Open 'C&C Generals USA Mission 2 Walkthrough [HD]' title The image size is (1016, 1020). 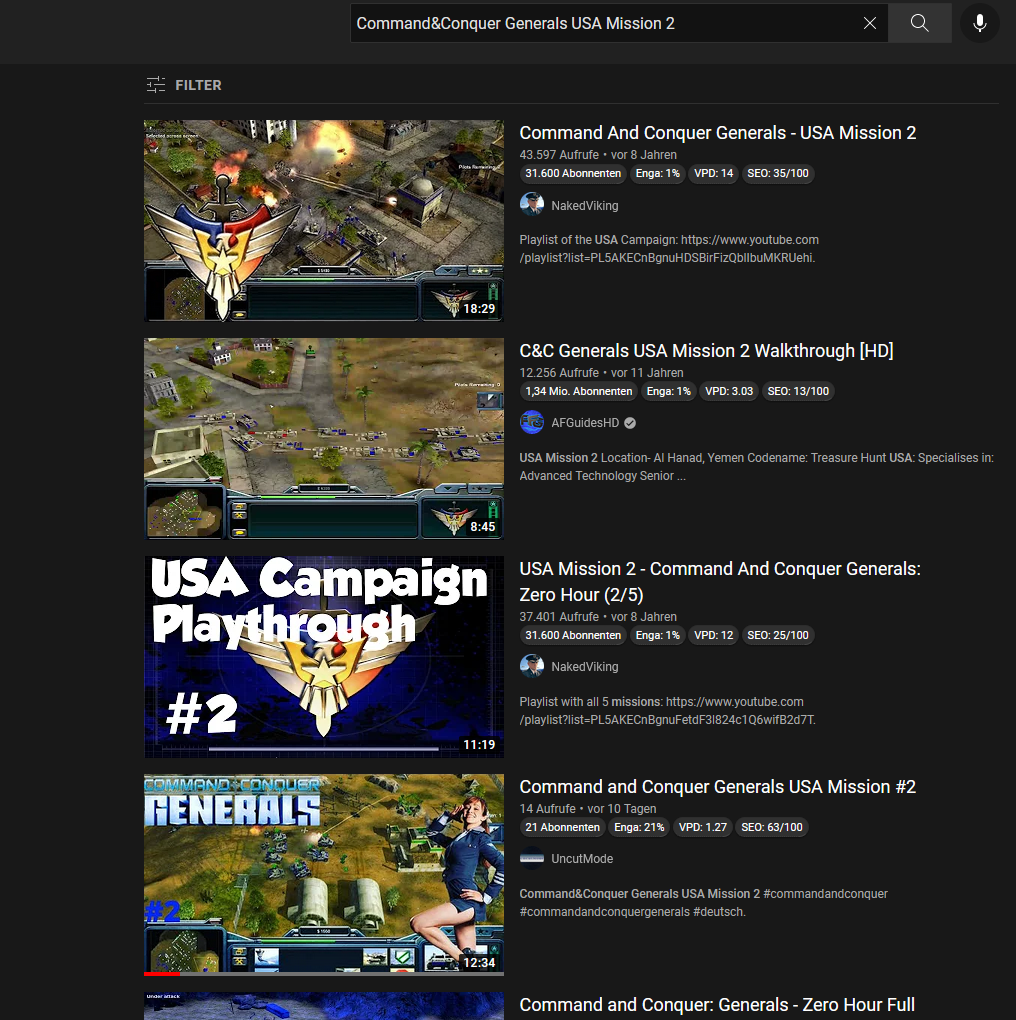pyautogui.click(x=706, y=351)
